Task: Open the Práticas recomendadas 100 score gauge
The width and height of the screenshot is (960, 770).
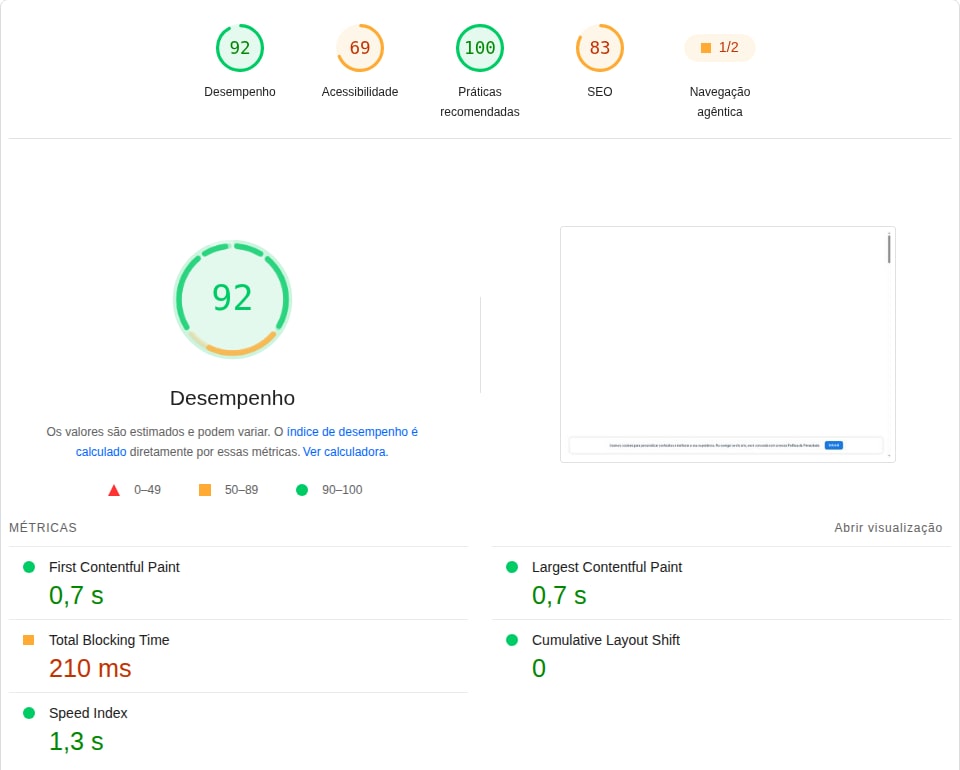Action: [480, 48]
